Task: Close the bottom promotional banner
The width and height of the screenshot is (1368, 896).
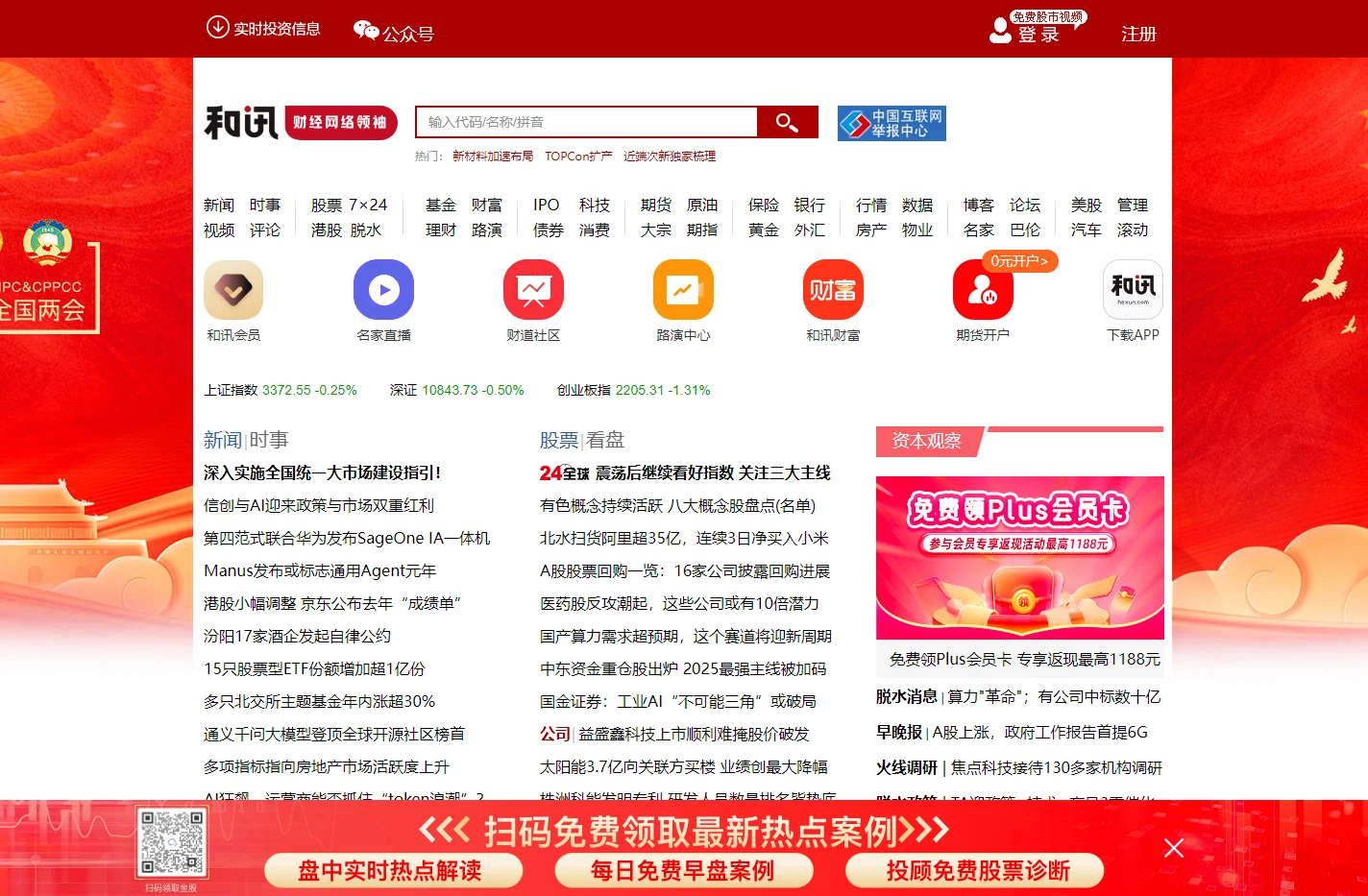Action: click(1173, 847)
